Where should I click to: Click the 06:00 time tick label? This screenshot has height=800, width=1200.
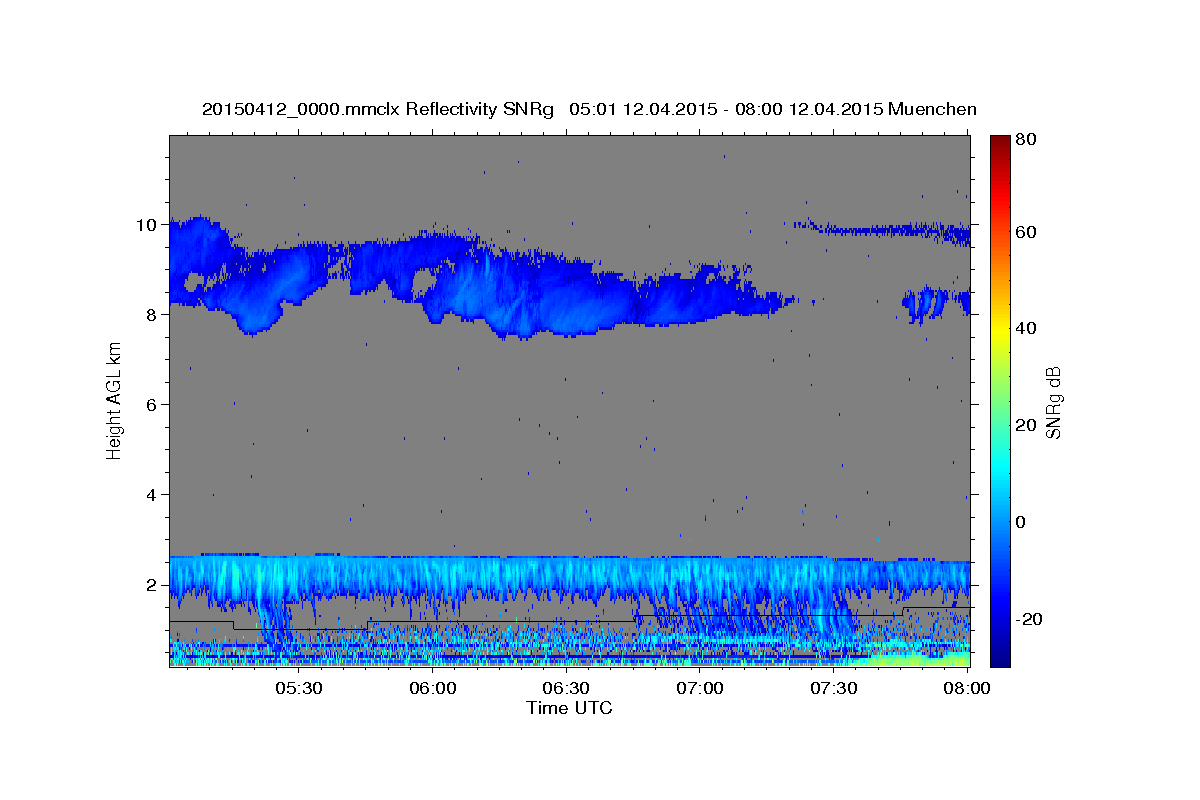[x=432, y=689]
